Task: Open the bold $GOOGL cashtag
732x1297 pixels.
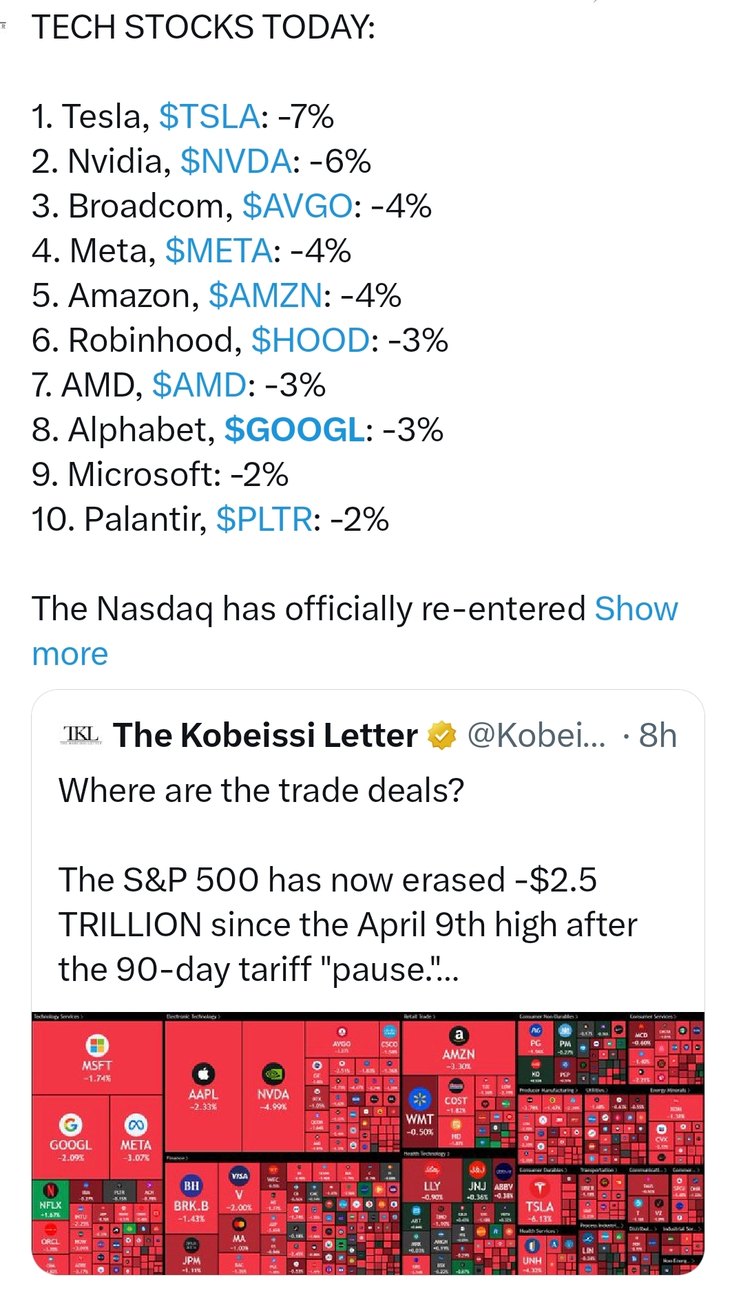Action: click(x=294, y=429)
